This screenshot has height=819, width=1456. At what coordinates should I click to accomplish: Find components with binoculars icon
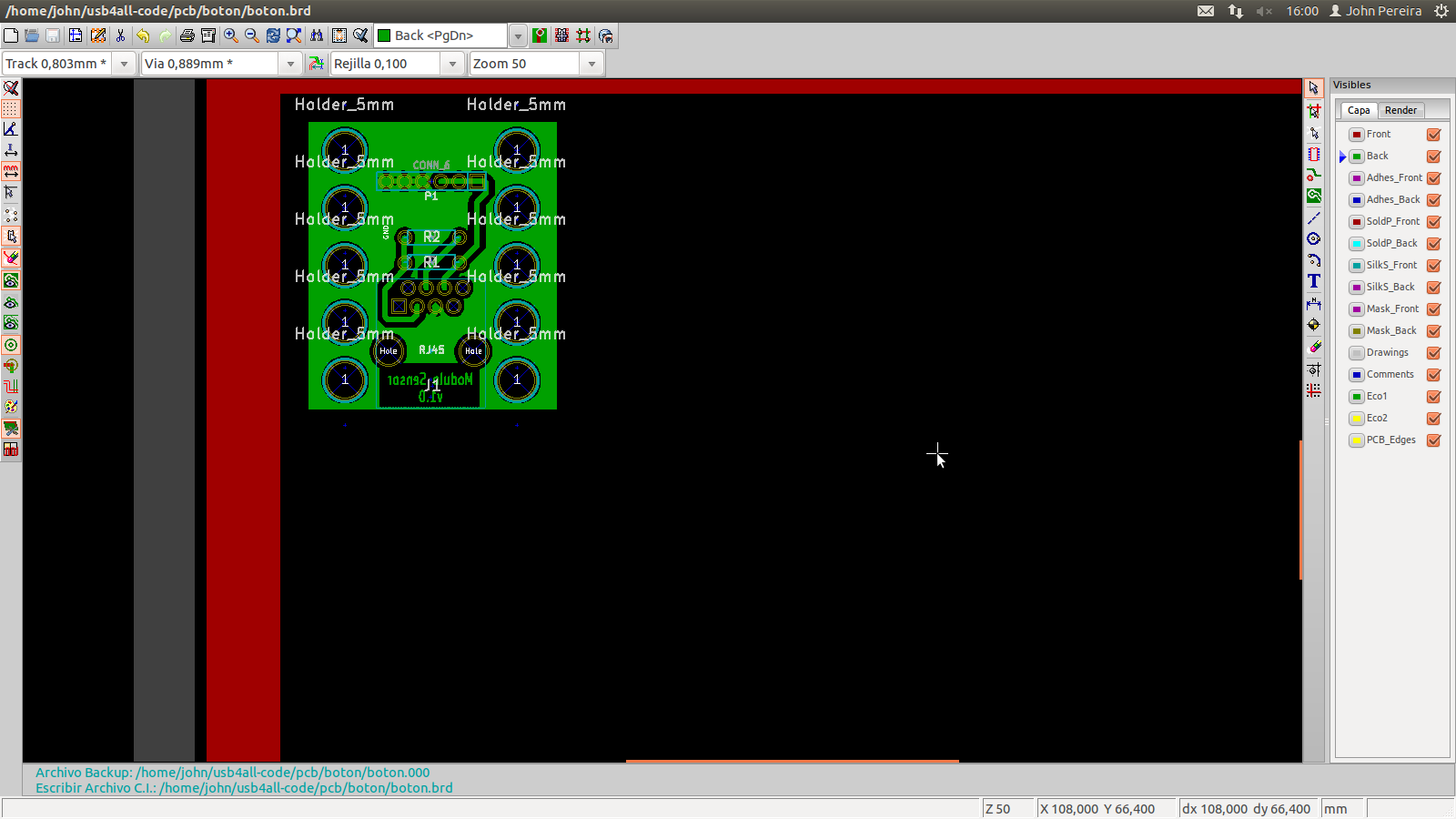pos(317,35)
